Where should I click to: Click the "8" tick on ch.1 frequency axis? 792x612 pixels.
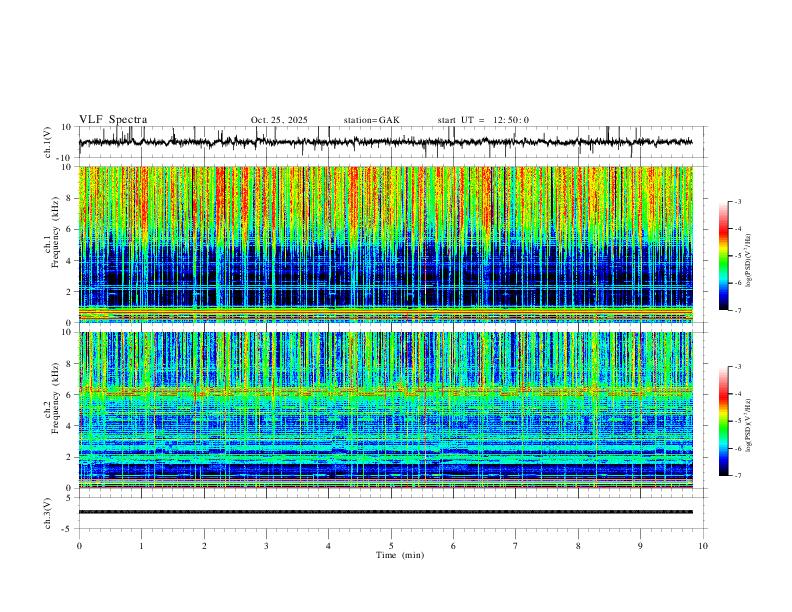tap(69, 198)
